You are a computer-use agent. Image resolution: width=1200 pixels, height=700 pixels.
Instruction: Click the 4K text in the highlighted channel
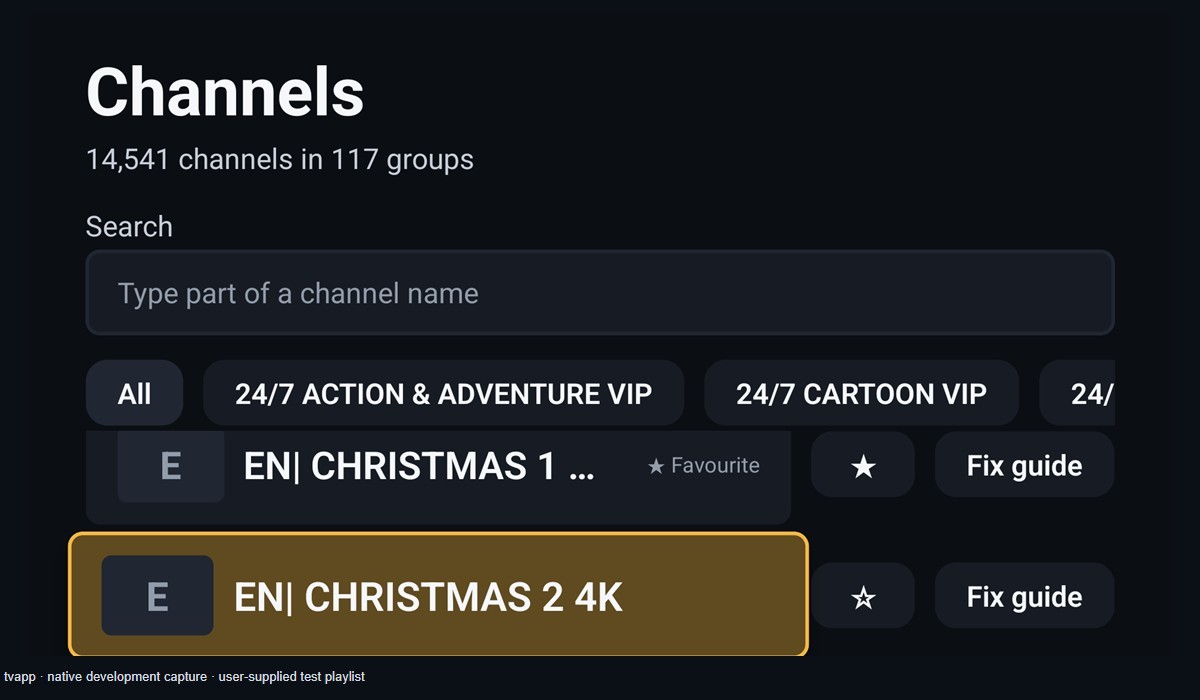(x=598, y=597)
